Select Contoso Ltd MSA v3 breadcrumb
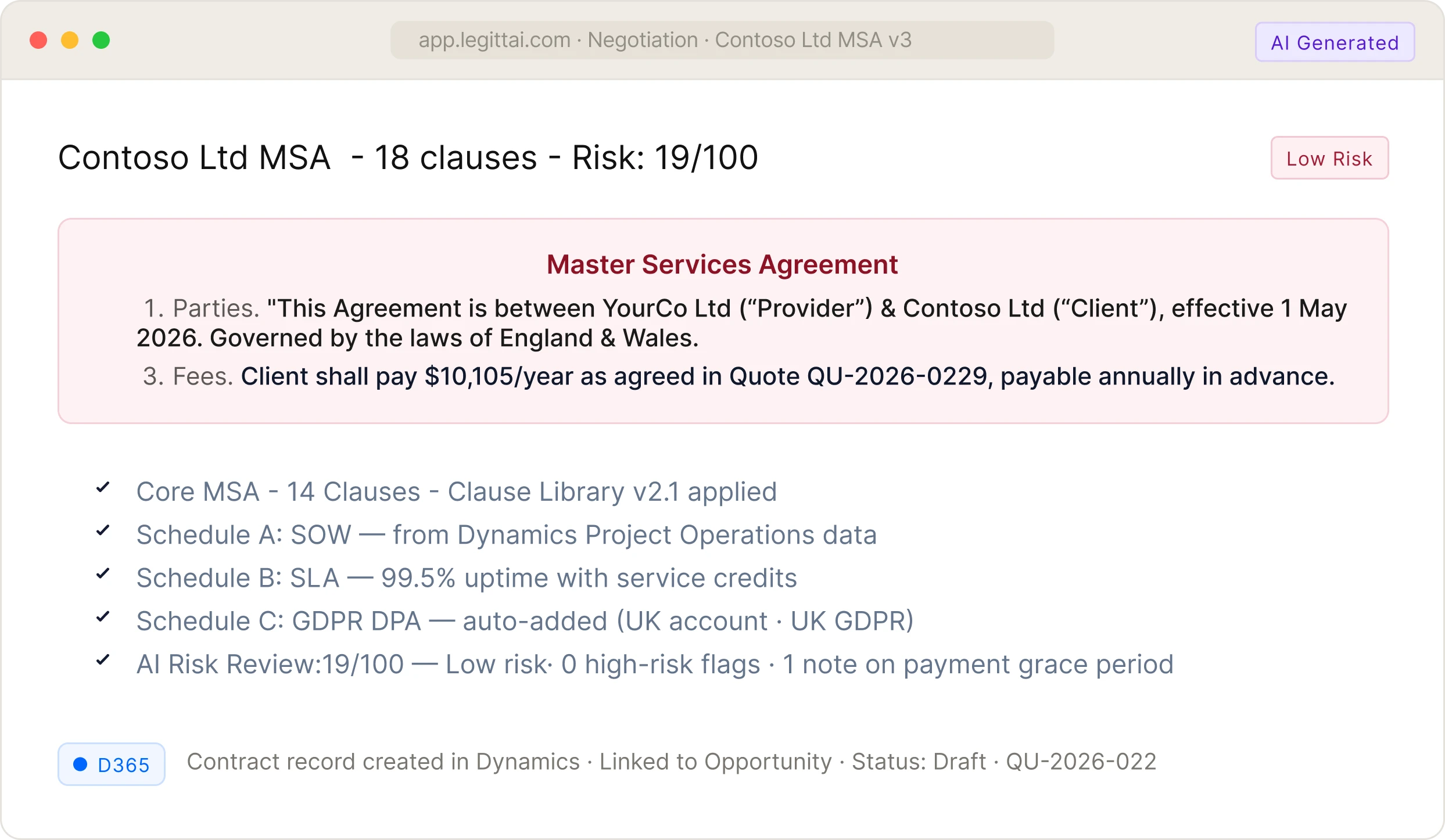Image resolution: width=1445 pixels, height=840 pixels. (x=813, y=40)
